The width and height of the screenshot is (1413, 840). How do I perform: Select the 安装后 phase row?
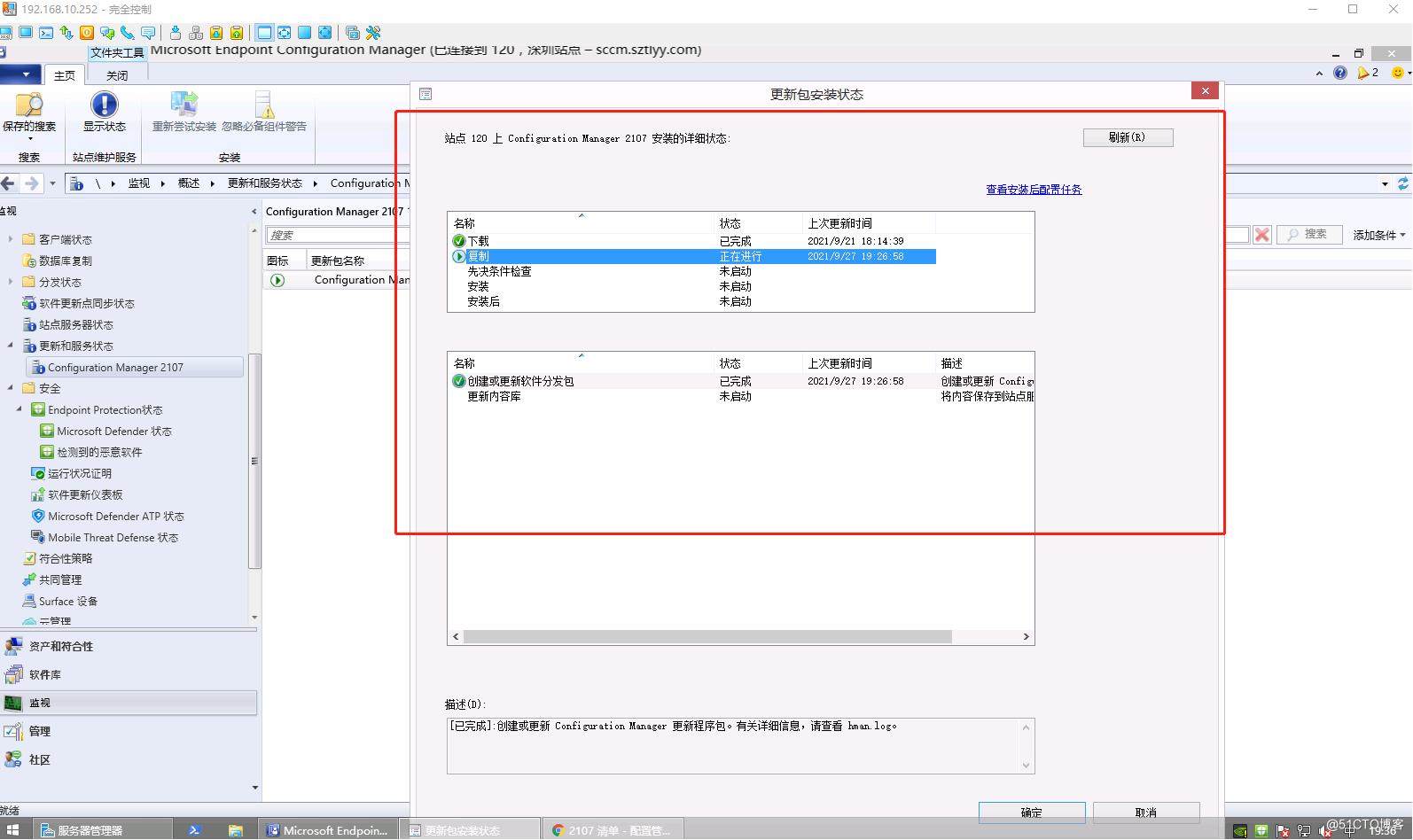coord(692,302)
